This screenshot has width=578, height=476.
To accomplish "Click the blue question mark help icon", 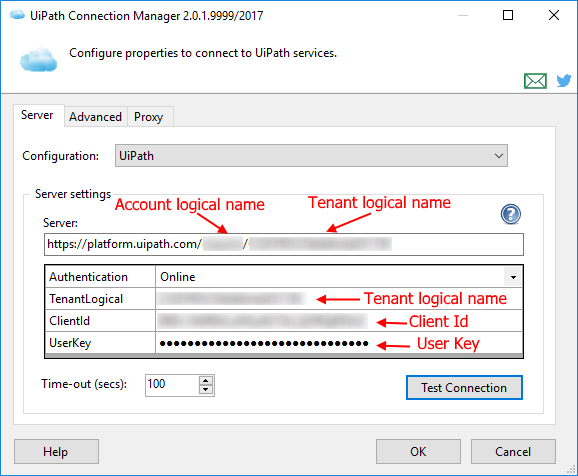I will pos(511,214).
